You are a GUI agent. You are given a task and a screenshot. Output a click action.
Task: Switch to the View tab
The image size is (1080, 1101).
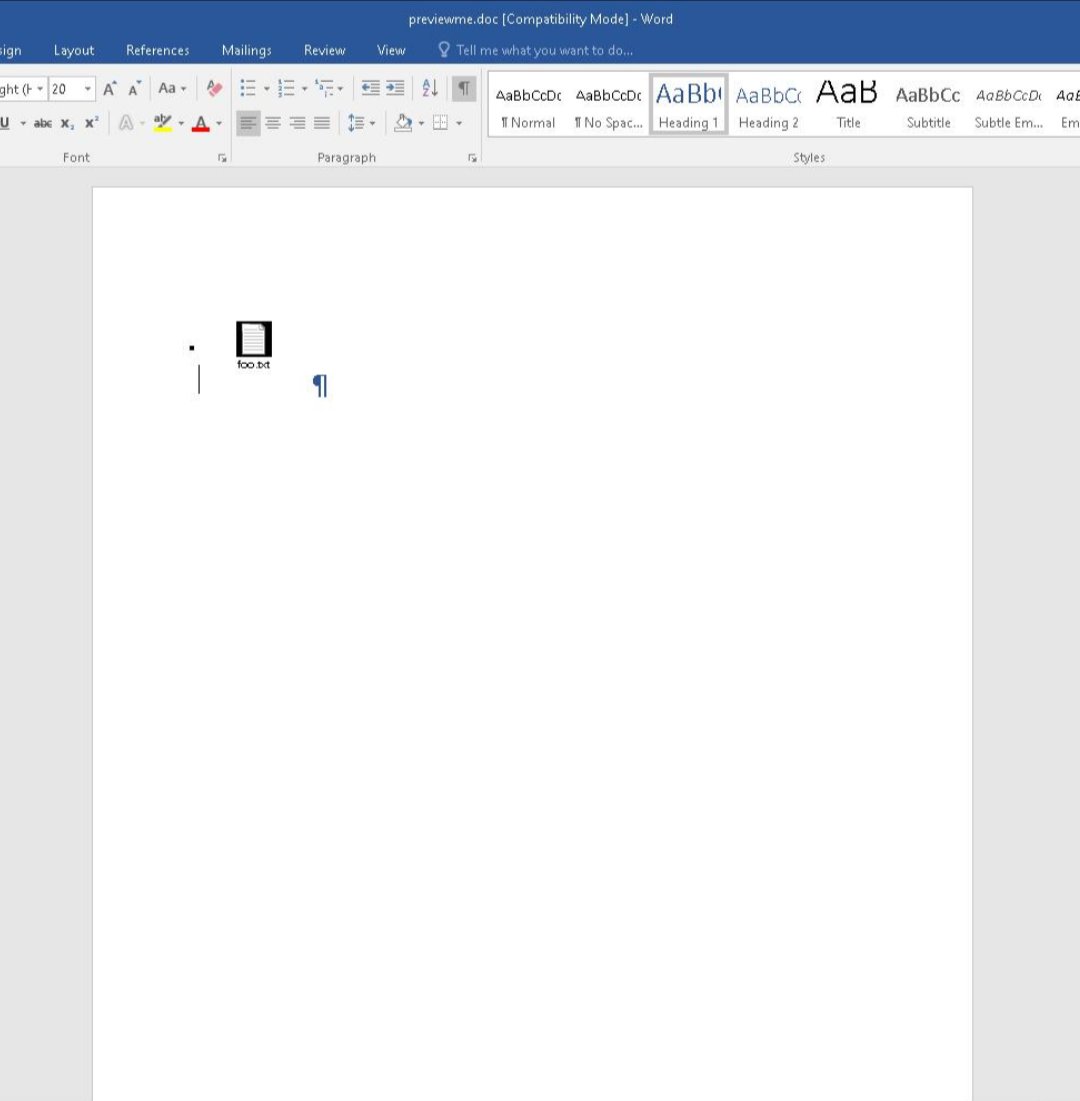point(391,51)
